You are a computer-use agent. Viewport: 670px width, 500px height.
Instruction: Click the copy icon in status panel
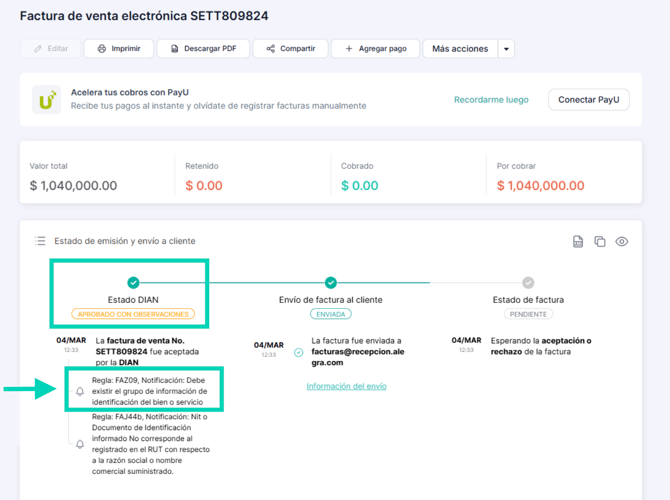pos(600,241)
